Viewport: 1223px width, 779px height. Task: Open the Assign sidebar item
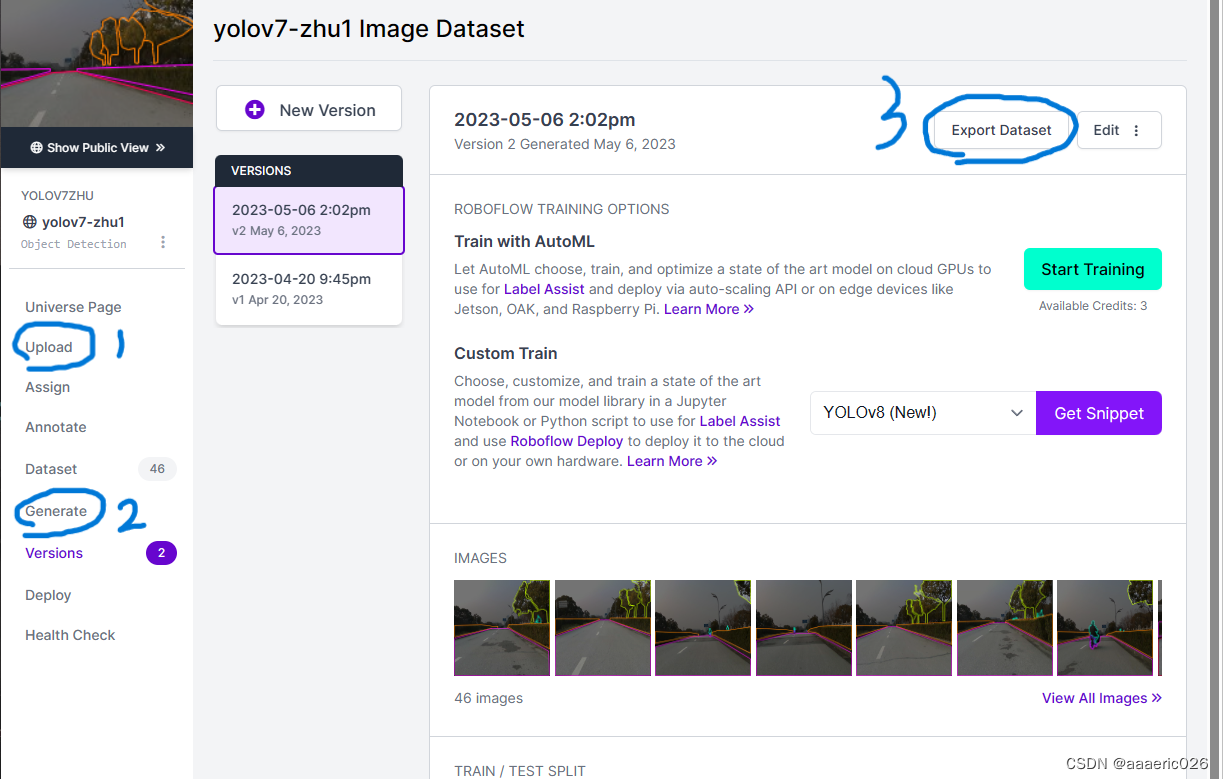[x=47, y=387]
